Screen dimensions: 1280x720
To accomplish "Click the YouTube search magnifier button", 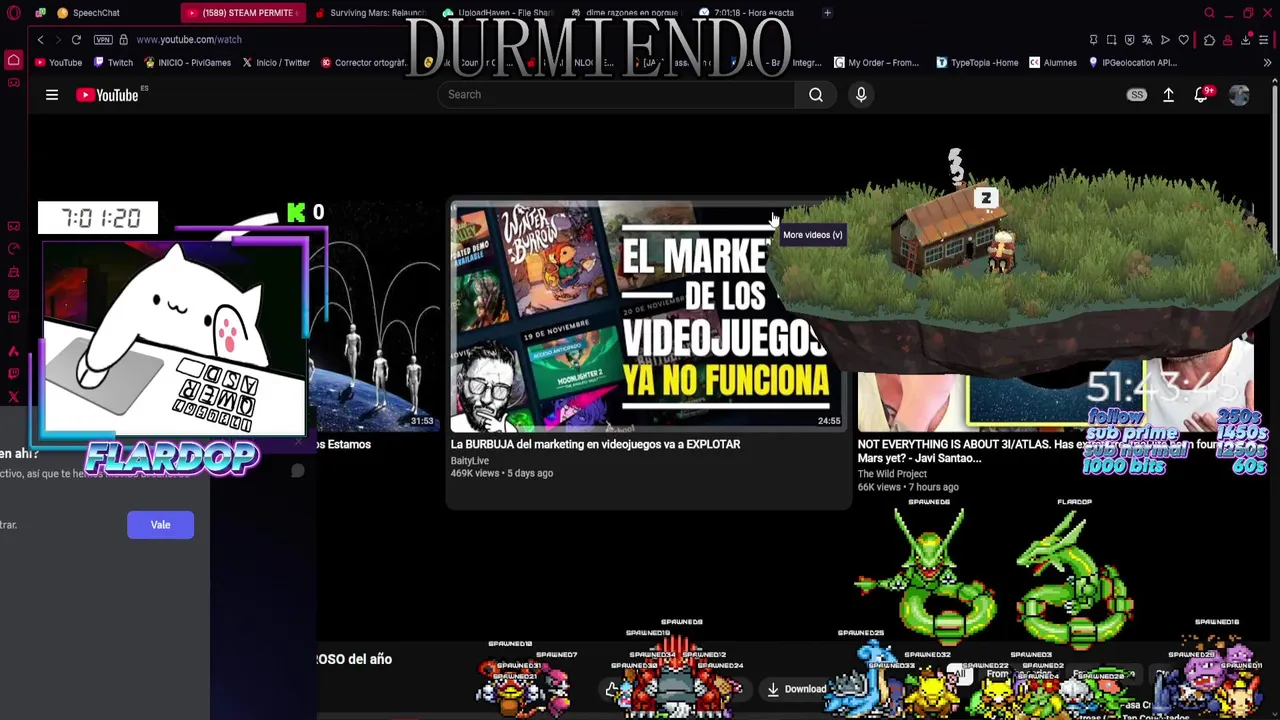I will coord(816,94).
